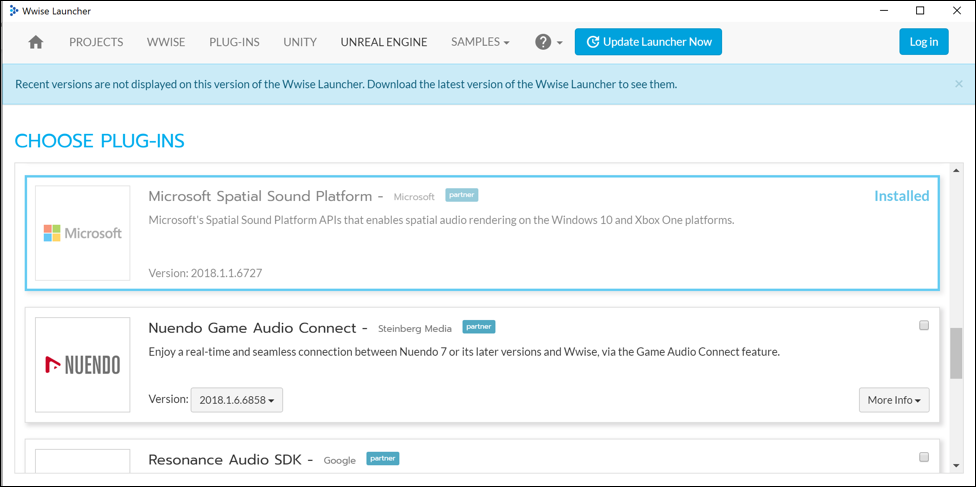This screenshot has width=976, height=487.
Task: Open the help question mark menu
Action: tap(548, 42)
